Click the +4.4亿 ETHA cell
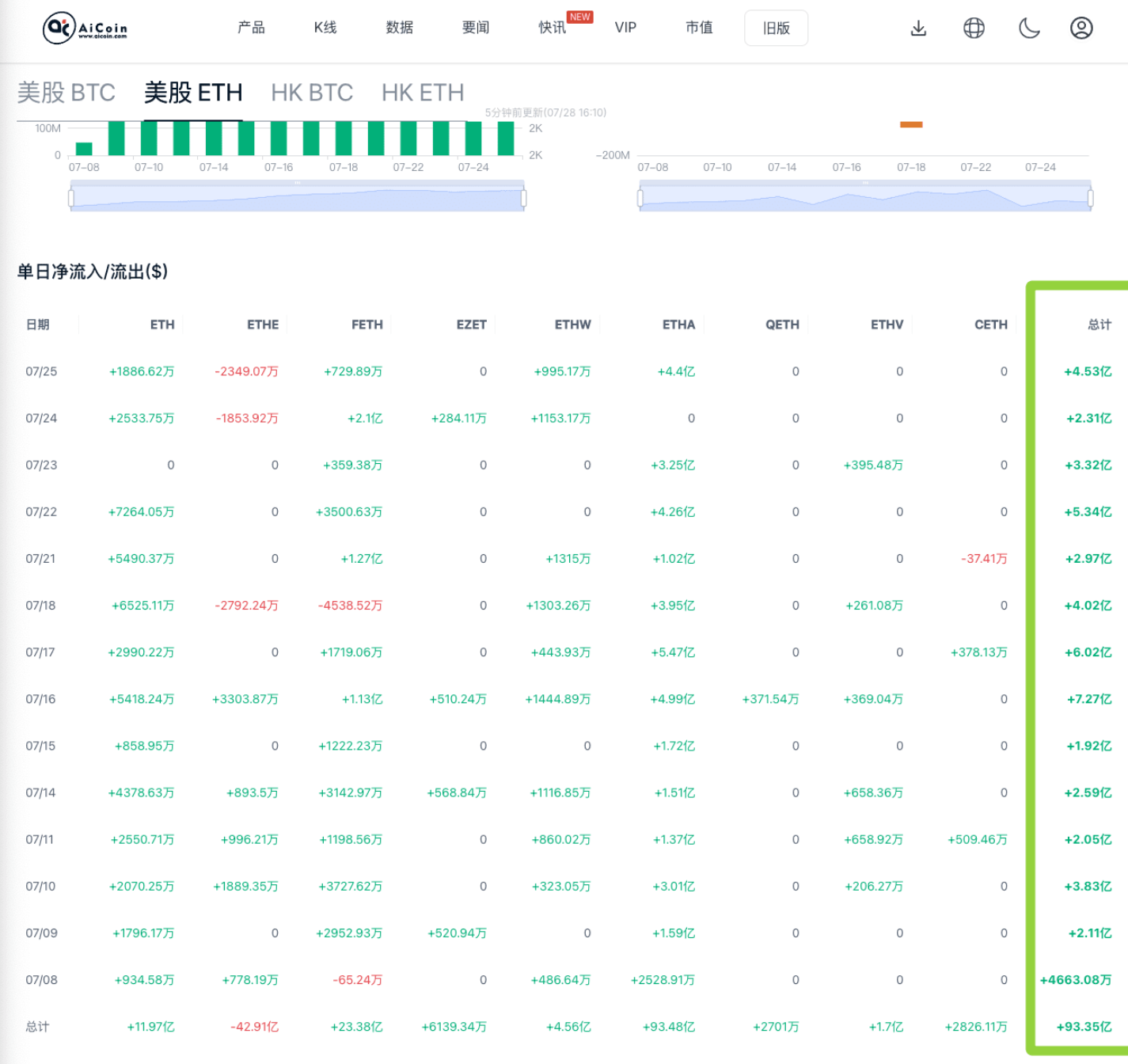The image size is (1128, 1064). click(x=676, y=371)
